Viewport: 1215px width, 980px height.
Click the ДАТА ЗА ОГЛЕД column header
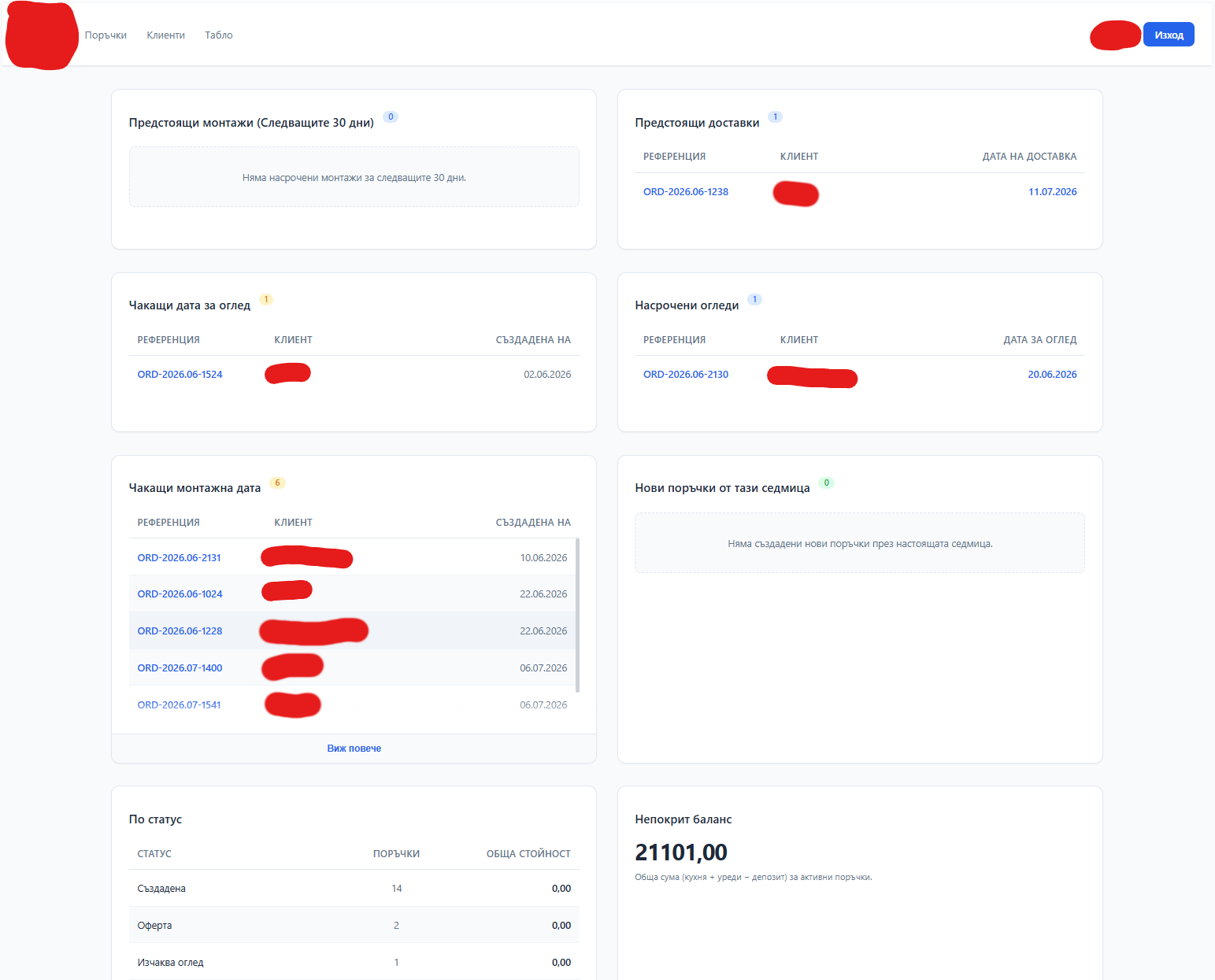click(1039, 340)
